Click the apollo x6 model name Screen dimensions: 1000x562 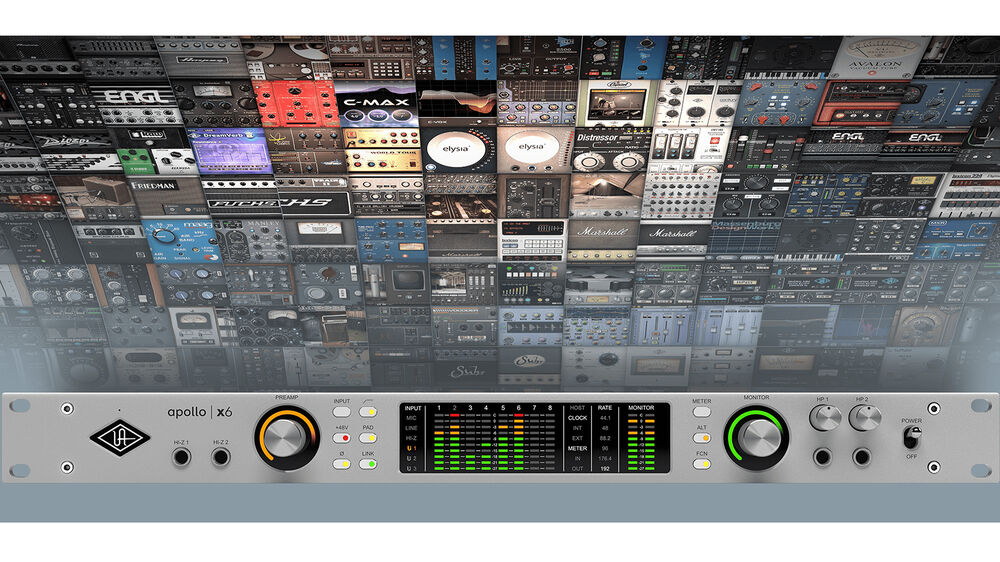tap(200, 412)
